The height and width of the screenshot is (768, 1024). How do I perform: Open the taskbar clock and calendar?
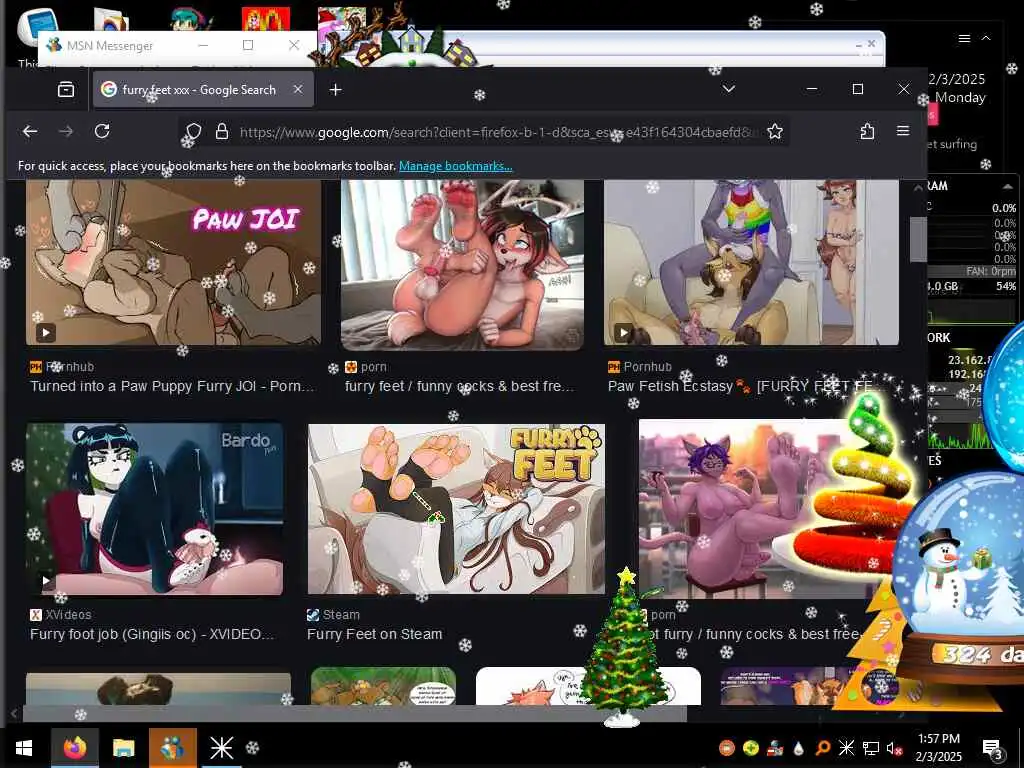coord(939,748)
